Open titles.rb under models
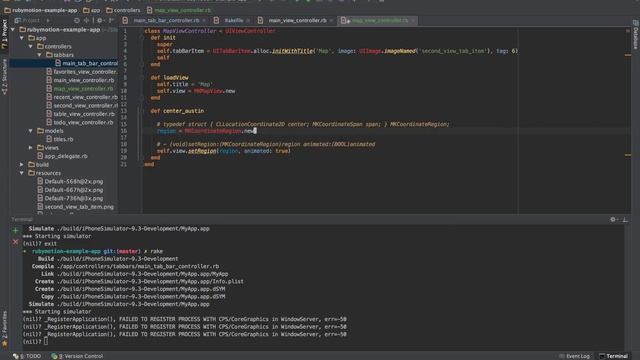640x360 pixels. click(60, 139)
